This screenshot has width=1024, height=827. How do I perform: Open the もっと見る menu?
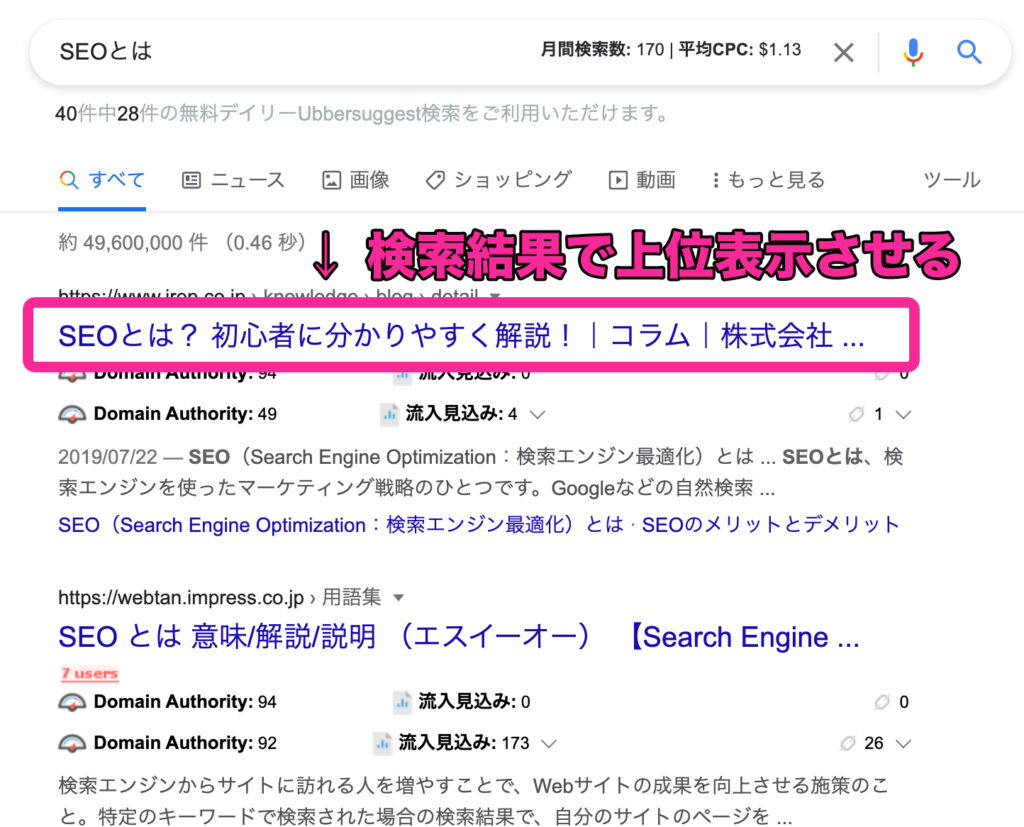click(769, 180)
